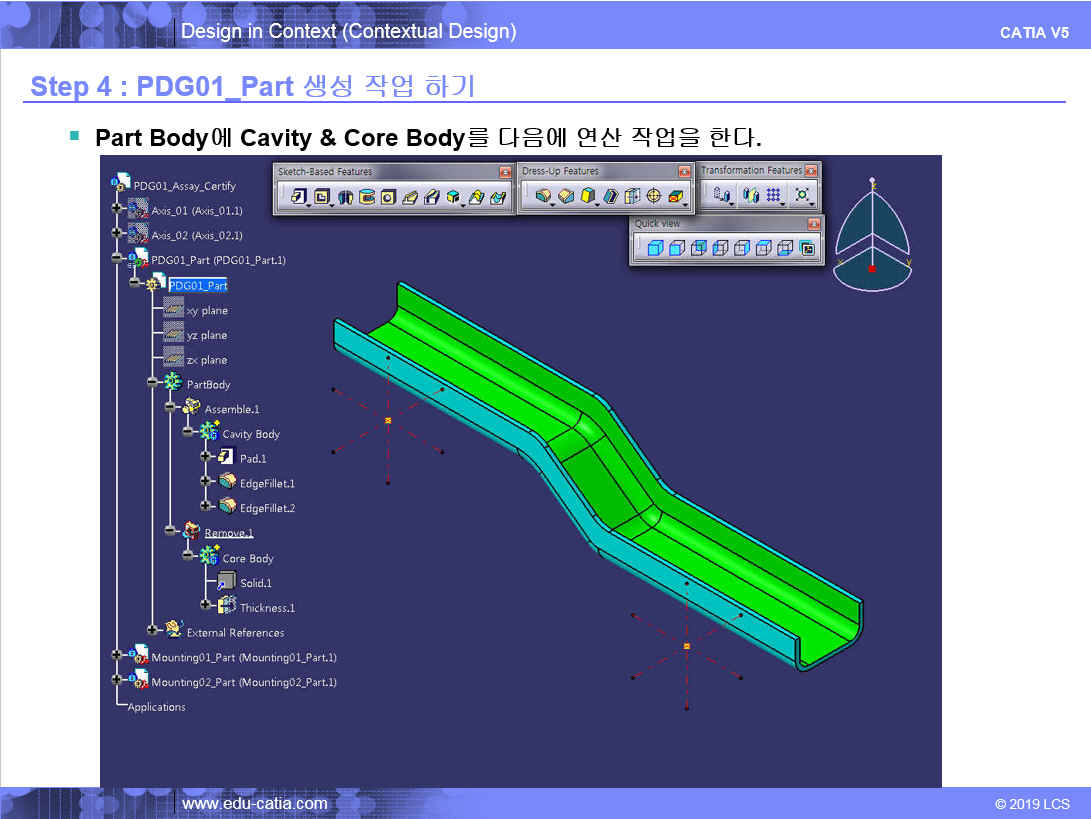
Task: Select the Rectangular Pattern tool
Action: [773, 196]
